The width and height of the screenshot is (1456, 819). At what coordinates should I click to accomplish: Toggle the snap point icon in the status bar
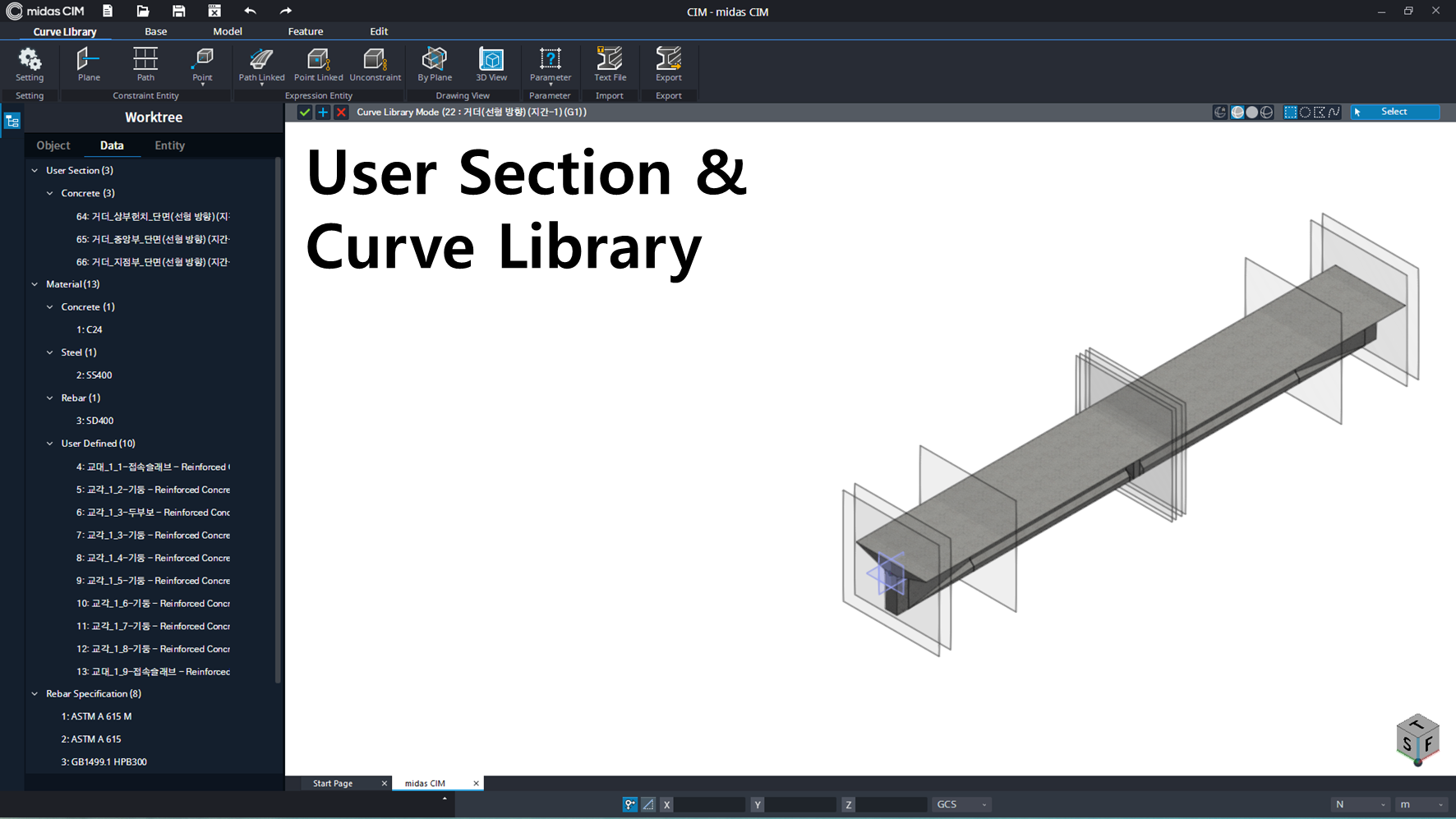[629, 804]
